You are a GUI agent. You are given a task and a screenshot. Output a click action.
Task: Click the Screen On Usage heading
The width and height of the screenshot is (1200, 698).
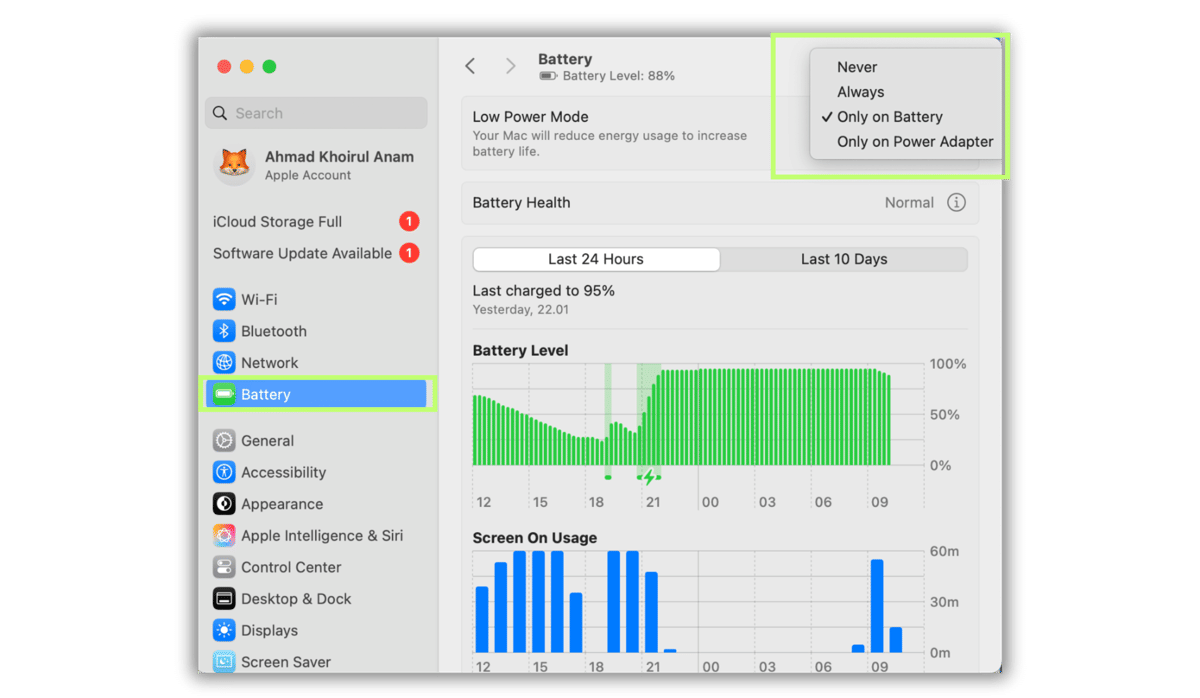(x=534, y=538)
